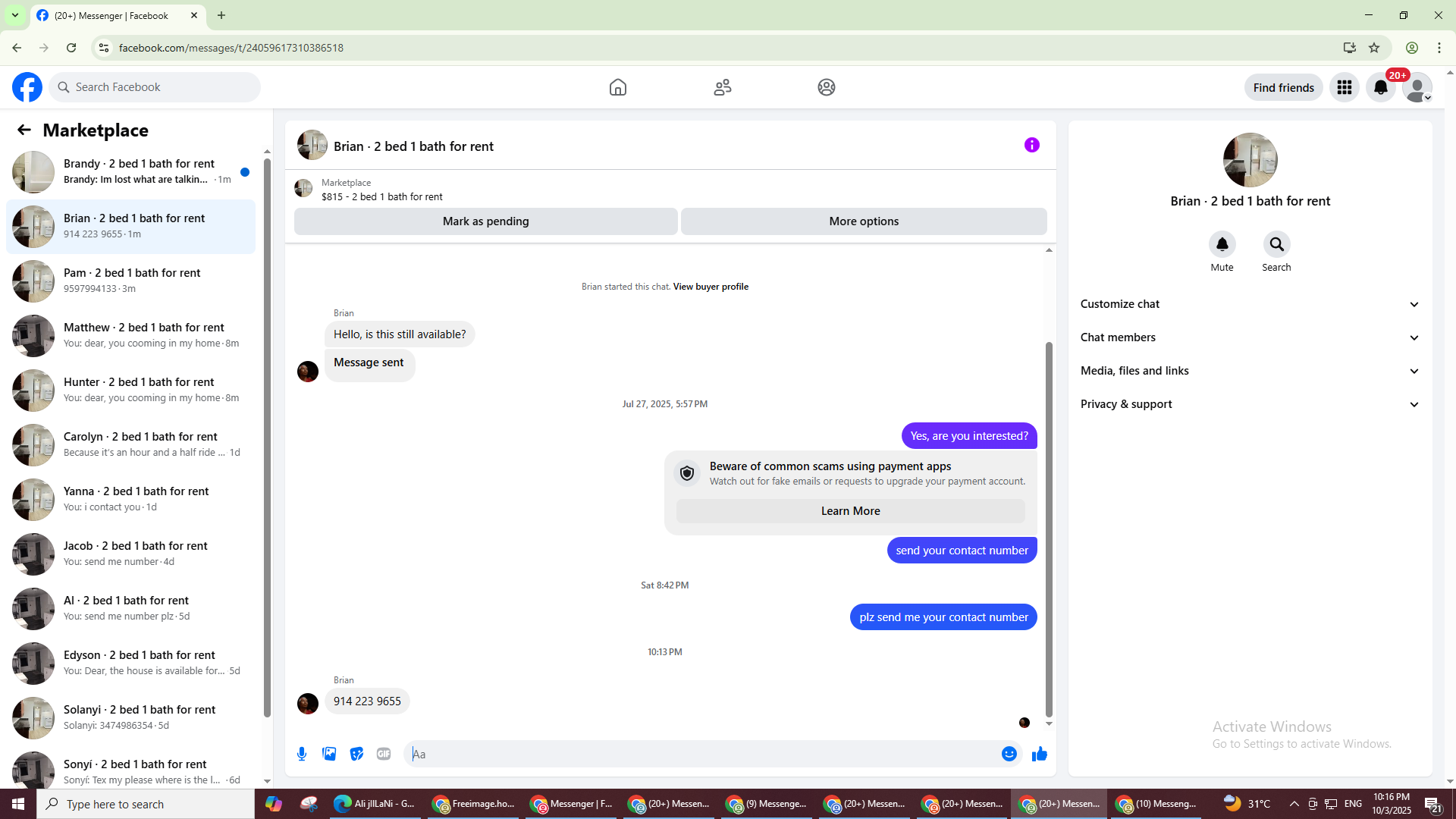Open the Chrome tab search dropdown
Image resolution: width=1456 pixels, height=819 pixels.
point(15,15)
